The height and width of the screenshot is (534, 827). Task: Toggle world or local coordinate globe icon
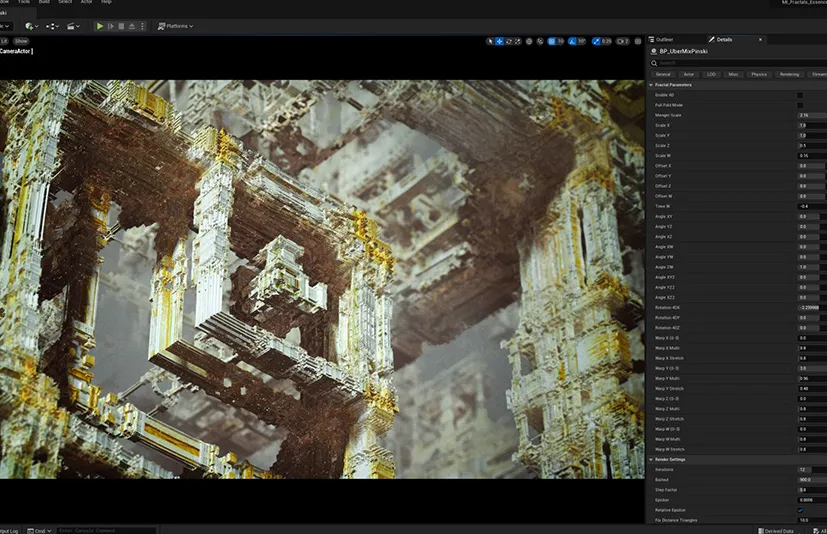pos(529,41)
